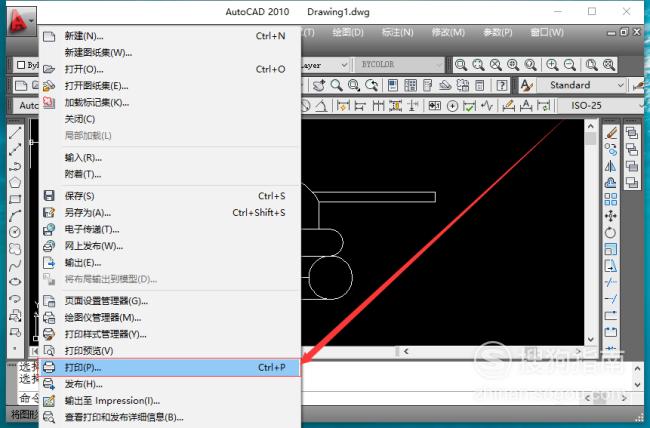Click the Scale tool

click(611, 249)
